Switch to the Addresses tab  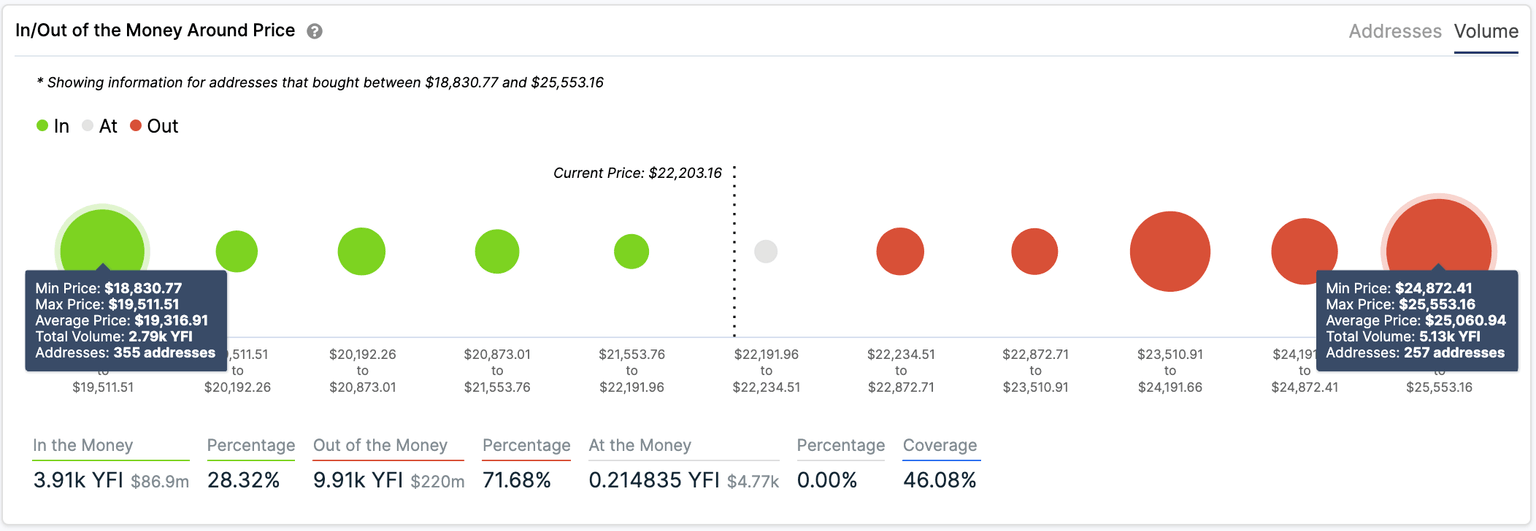click(1395, 31)
